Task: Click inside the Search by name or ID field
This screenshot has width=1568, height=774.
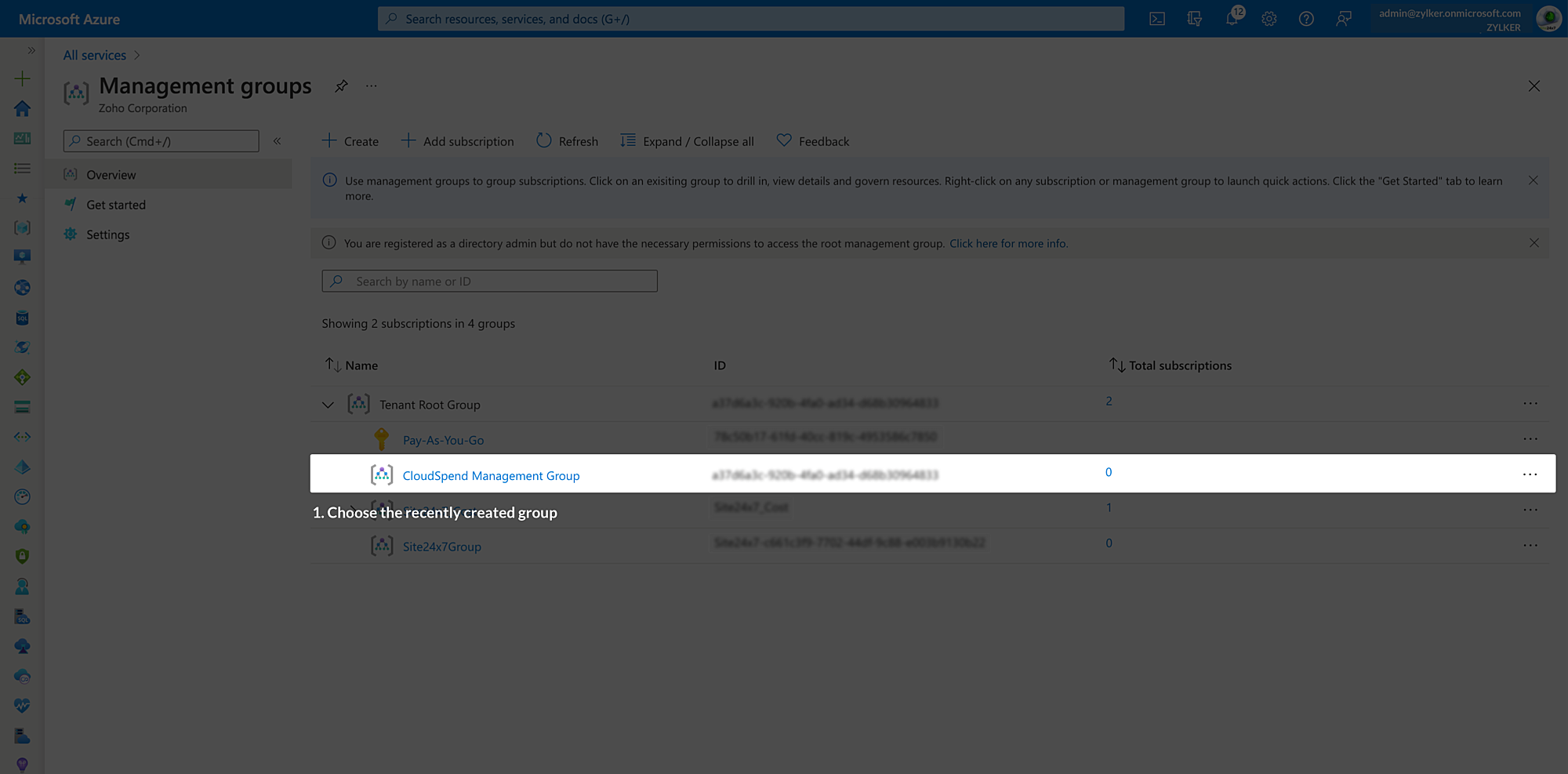Action: 488,281
